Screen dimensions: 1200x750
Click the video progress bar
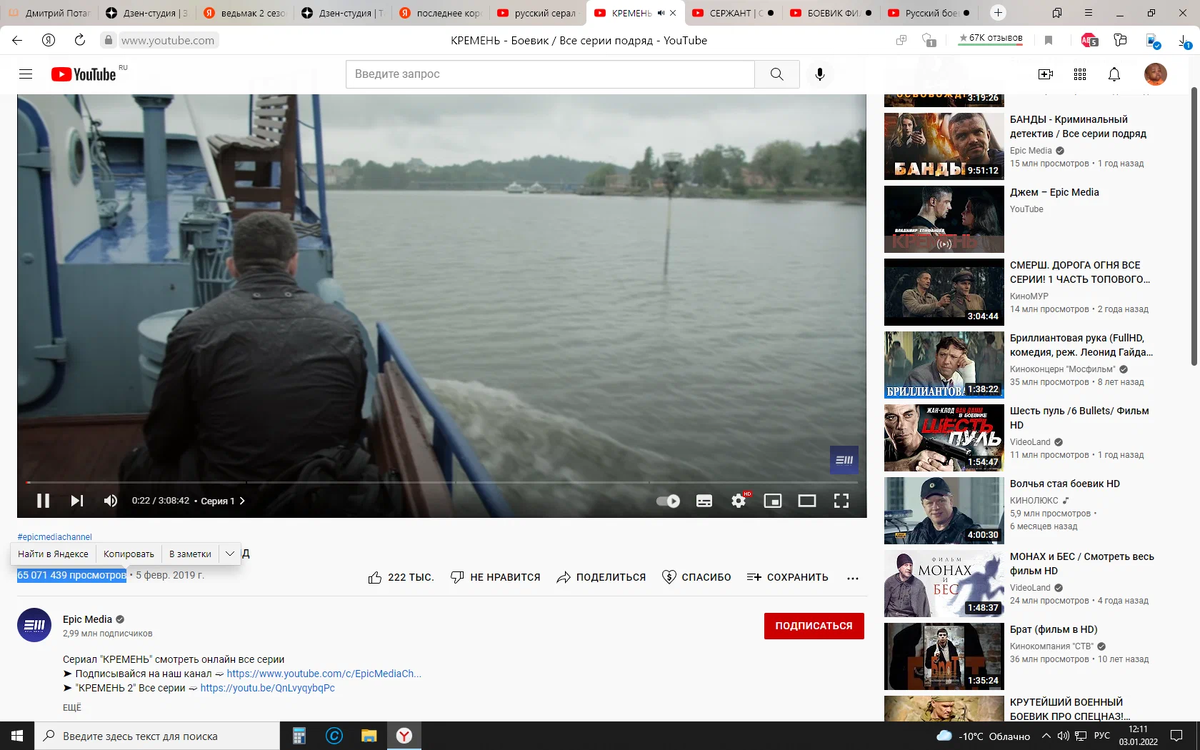click(x=441, y=482)
